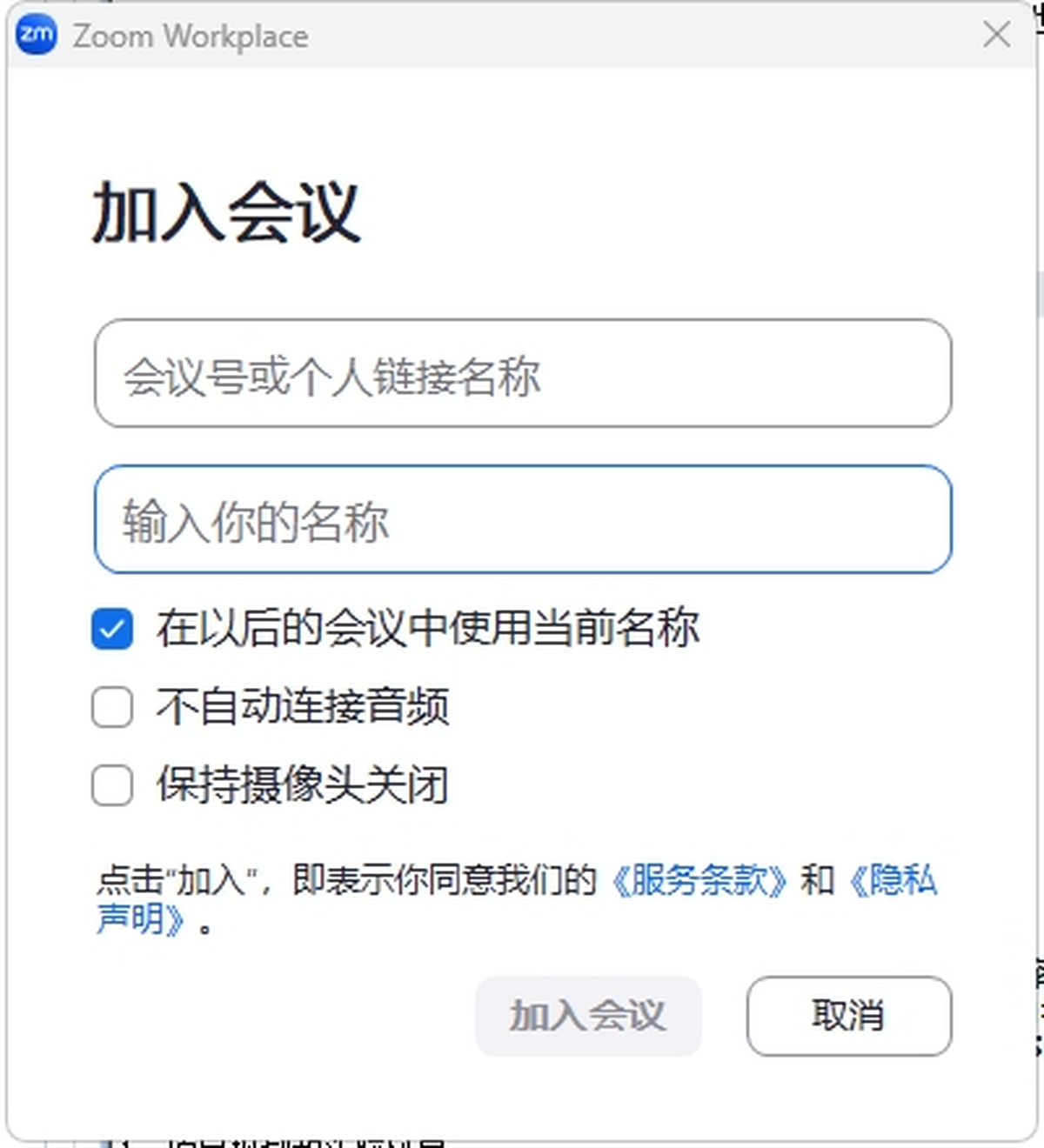1044x1148 pixels.
Task: Click the 在以后的会议中使用当前名称 label text
Action: [427, 628]
